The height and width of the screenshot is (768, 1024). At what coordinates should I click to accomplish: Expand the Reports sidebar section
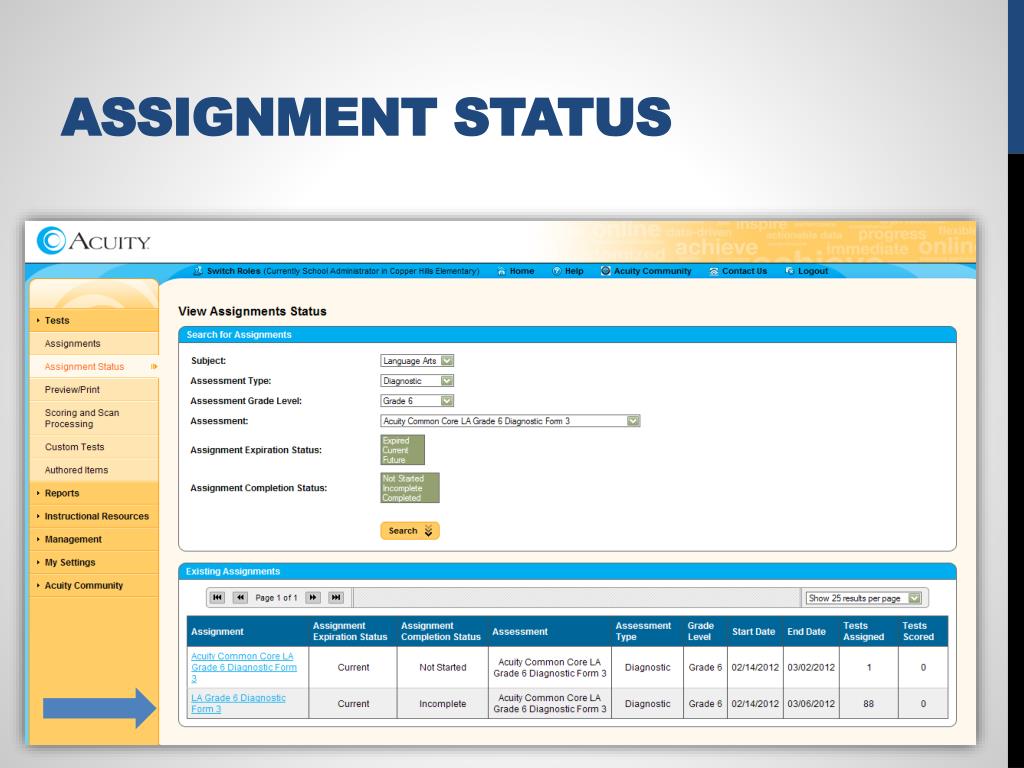(94, 493)
